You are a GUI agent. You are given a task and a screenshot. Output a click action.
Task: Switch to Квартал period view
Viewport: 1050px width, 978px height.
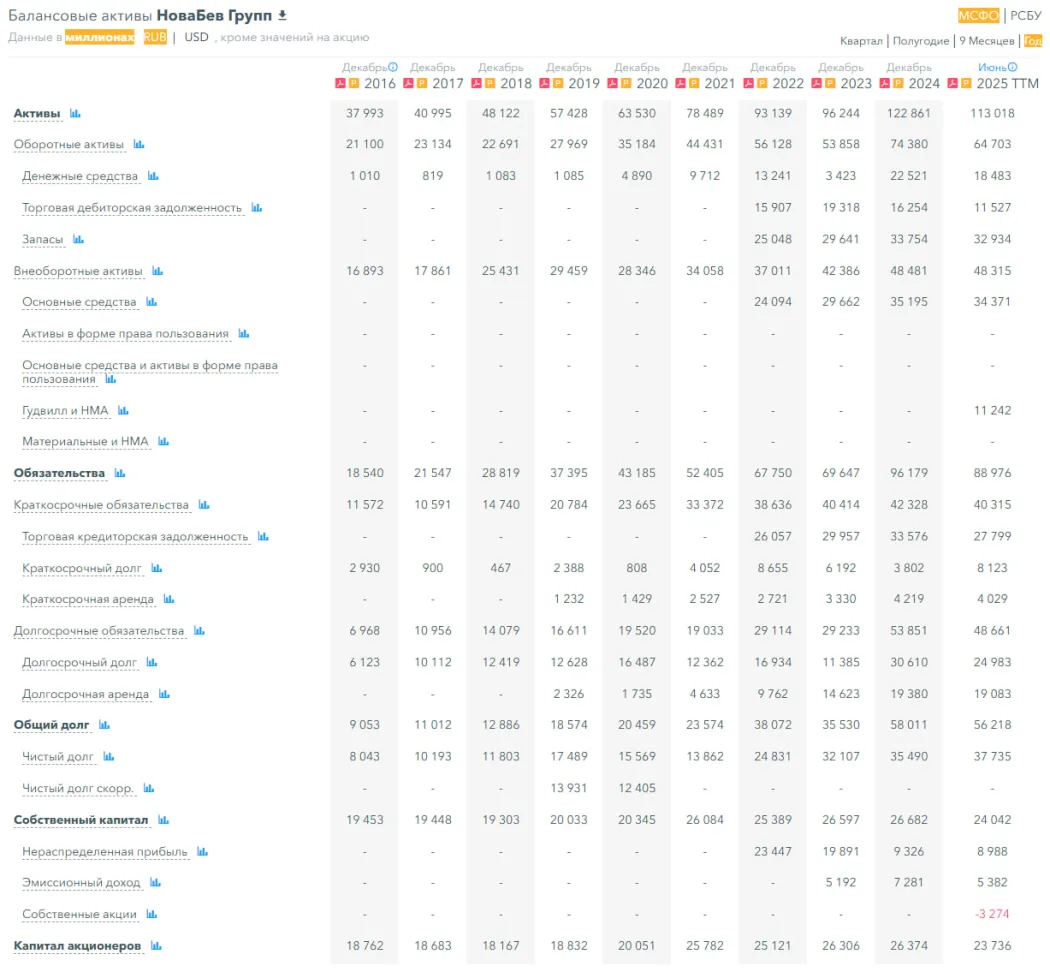861,41
